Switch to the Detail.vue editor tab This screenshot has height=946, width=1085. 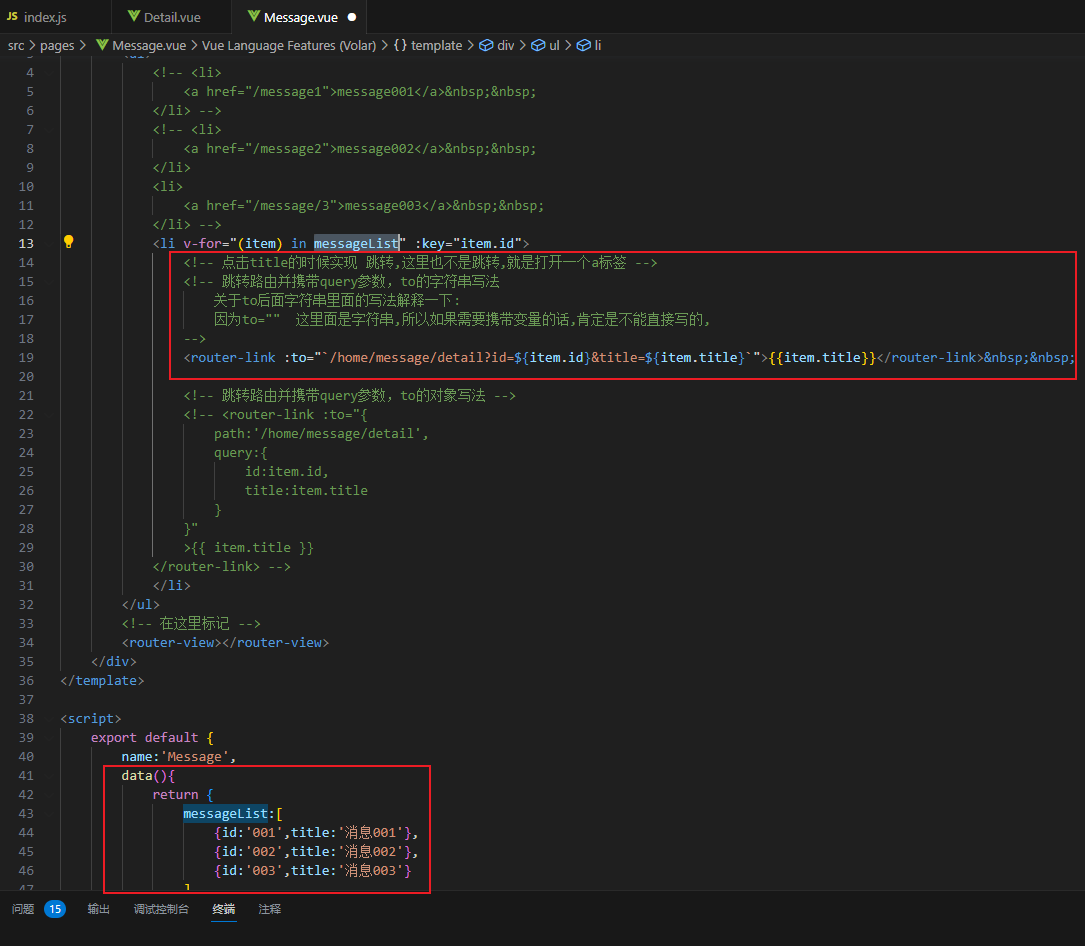(x=172, y=17)
